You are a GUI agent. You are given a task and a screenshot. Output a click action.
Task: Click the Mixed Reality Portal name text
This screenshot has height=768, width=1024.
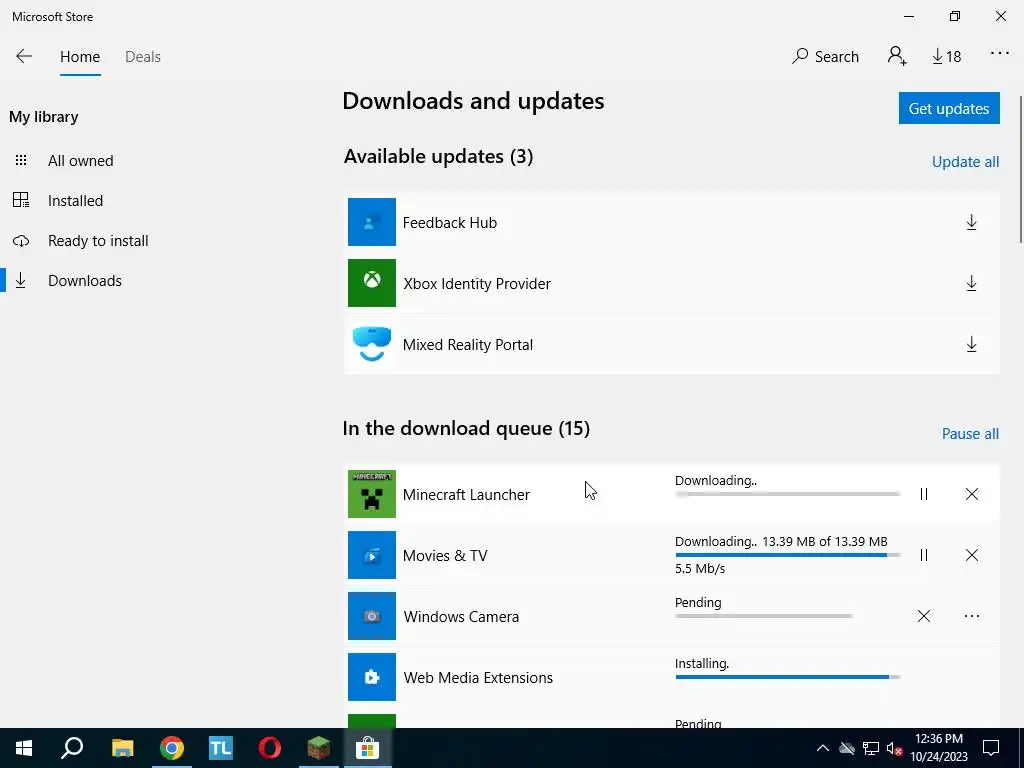pyautogui.click(x=468, y=345)
